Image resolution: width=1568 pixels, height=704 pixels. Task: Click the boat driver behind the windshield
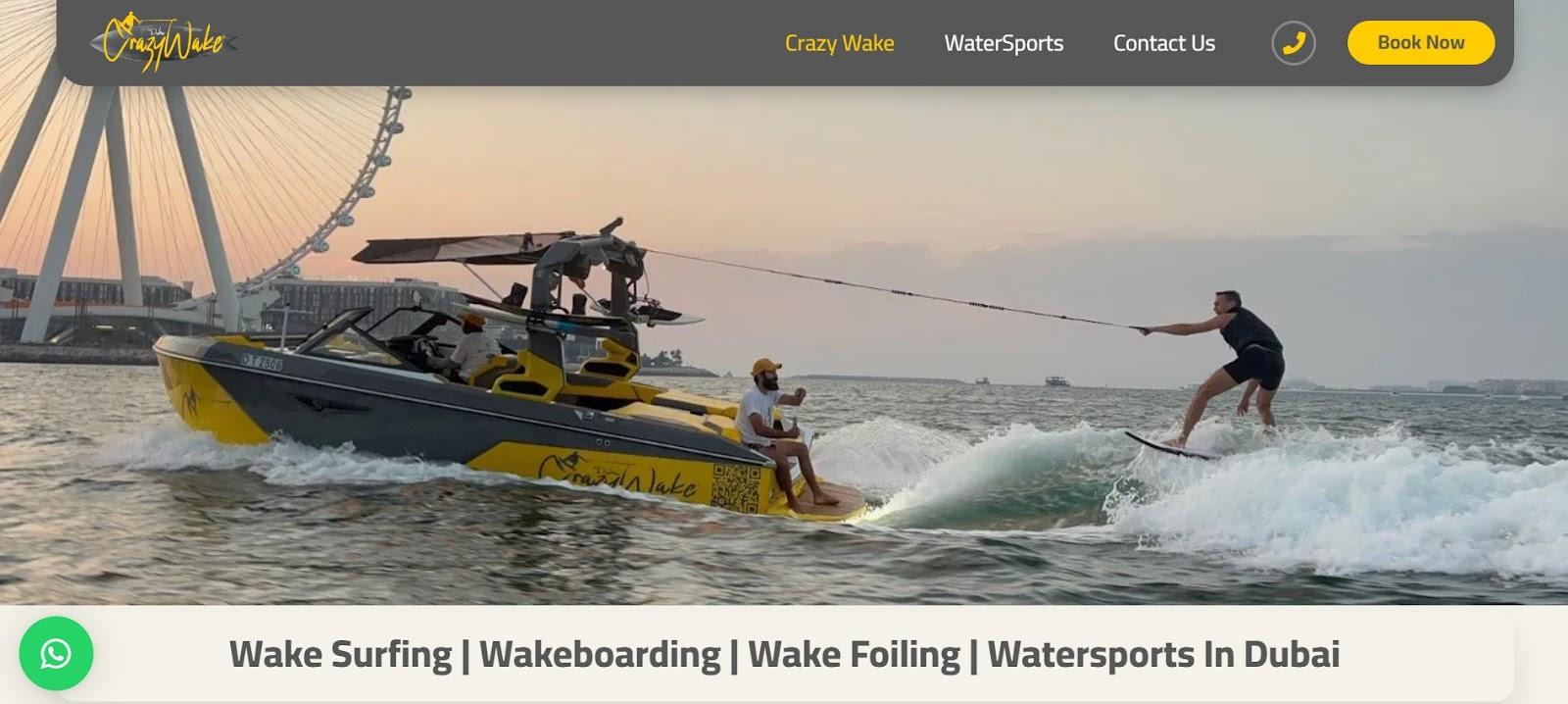(x=472, y=345)
